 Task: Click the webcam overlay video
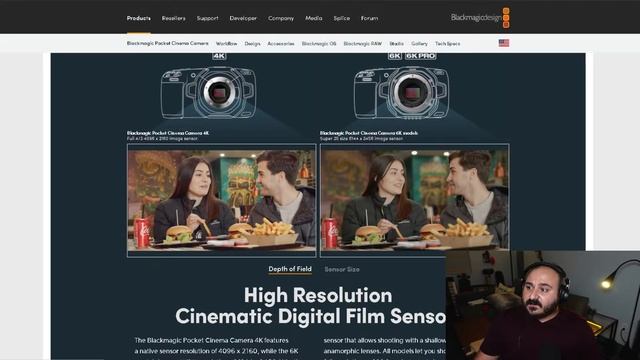click(x=543, y=305)
